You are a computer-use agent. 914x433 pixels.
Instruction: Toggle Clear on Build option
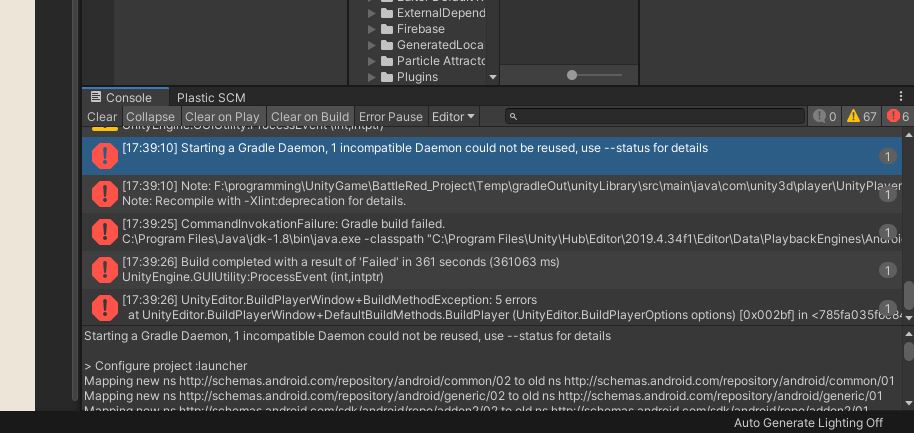310,117
